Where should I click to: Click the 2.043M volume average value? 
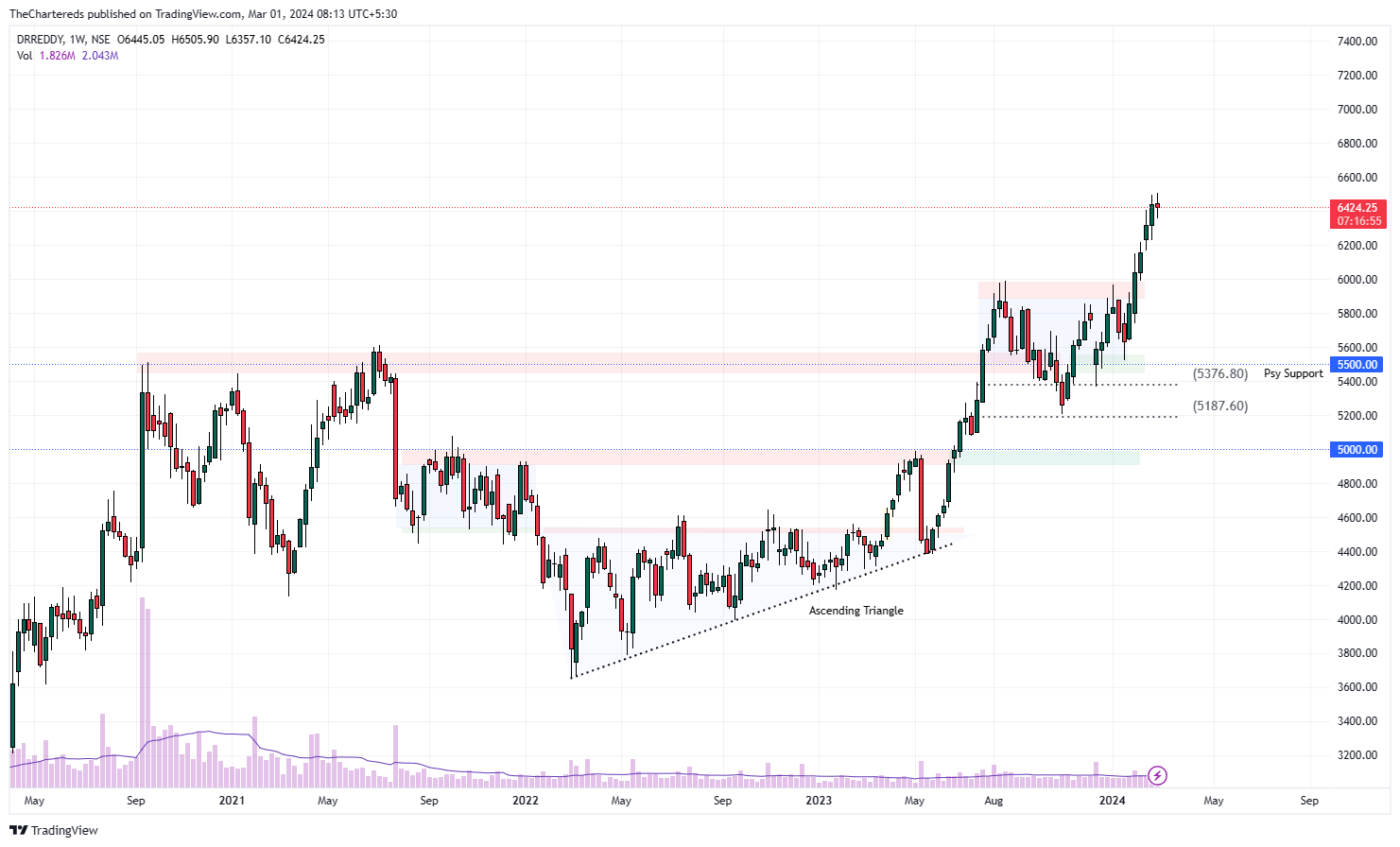coord(100,56)
